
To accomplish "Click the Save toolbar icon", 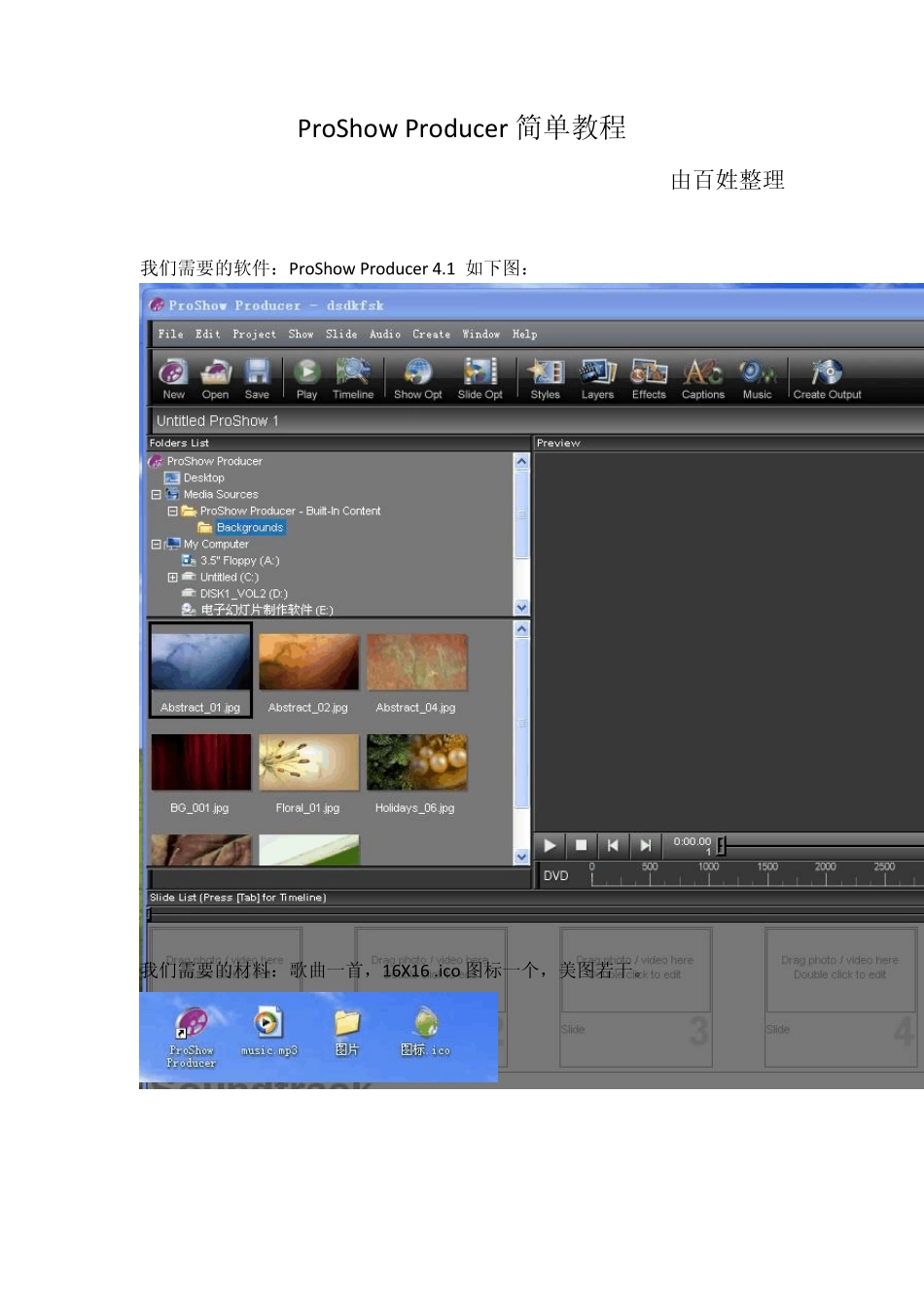I will [257, 378].
